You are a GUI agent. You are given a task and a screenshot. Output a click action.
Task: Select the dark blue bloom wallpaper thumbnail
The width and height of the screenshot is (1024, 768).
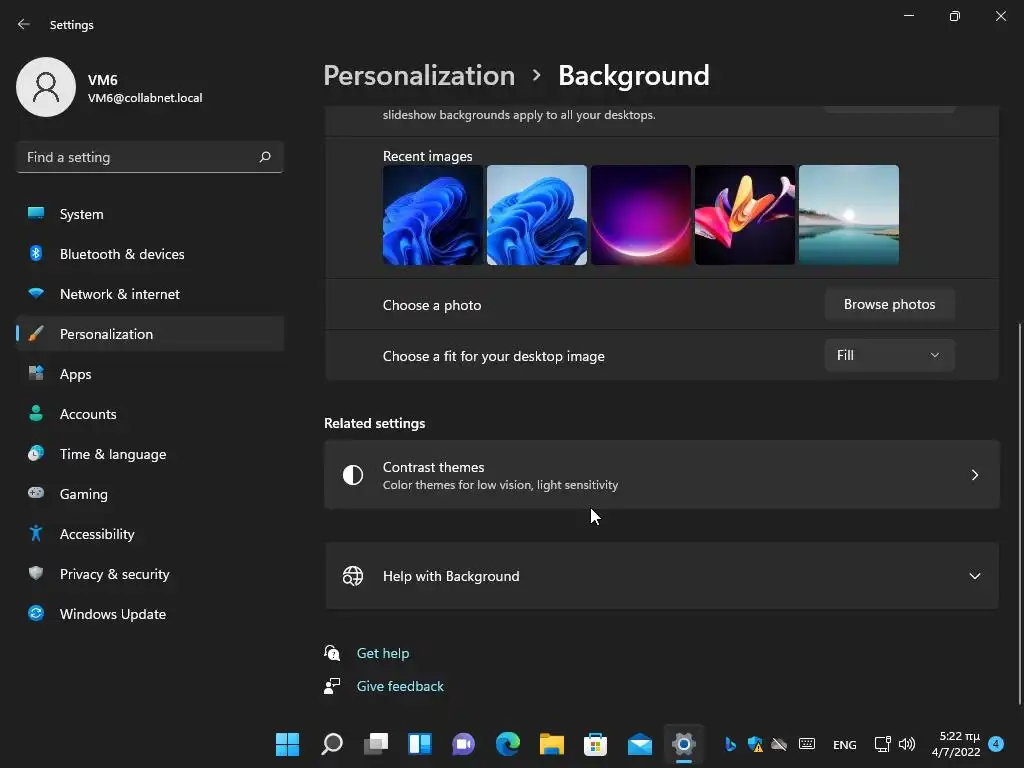coord(433,215)
